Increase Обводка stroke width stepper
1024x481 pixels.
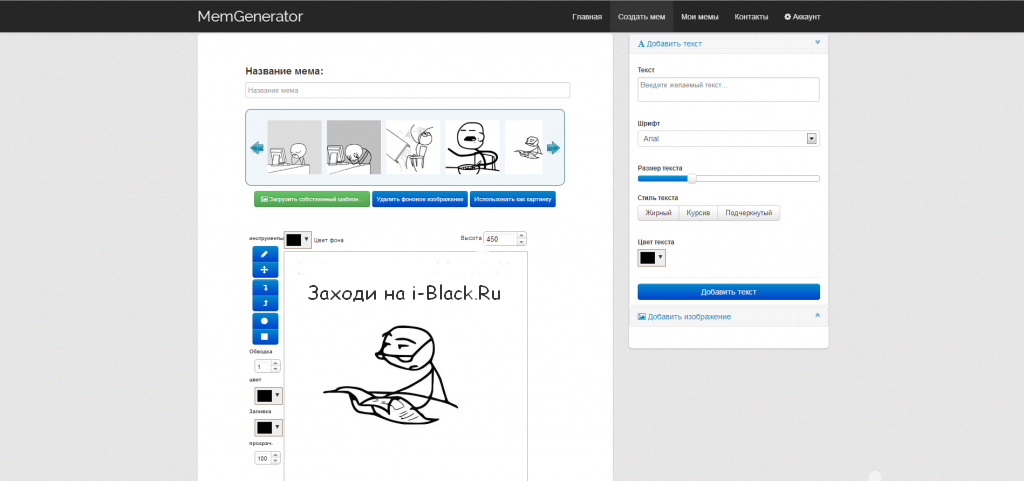(x=275, y=364)
